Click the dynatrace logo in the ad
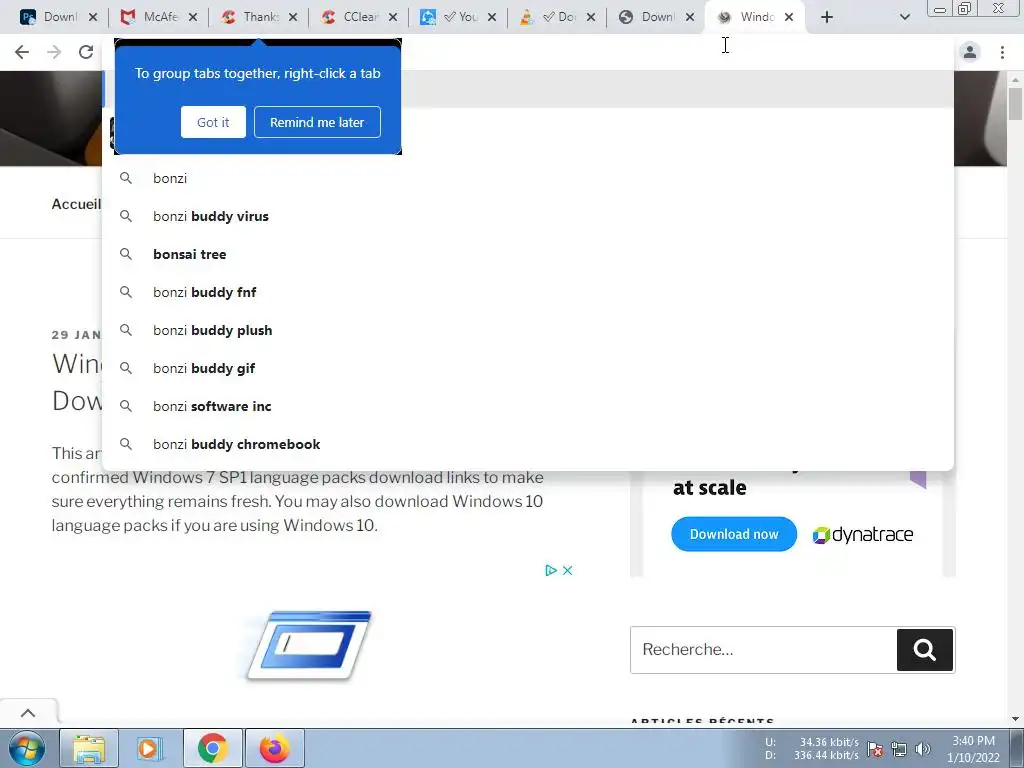 [x=862, y=535]
